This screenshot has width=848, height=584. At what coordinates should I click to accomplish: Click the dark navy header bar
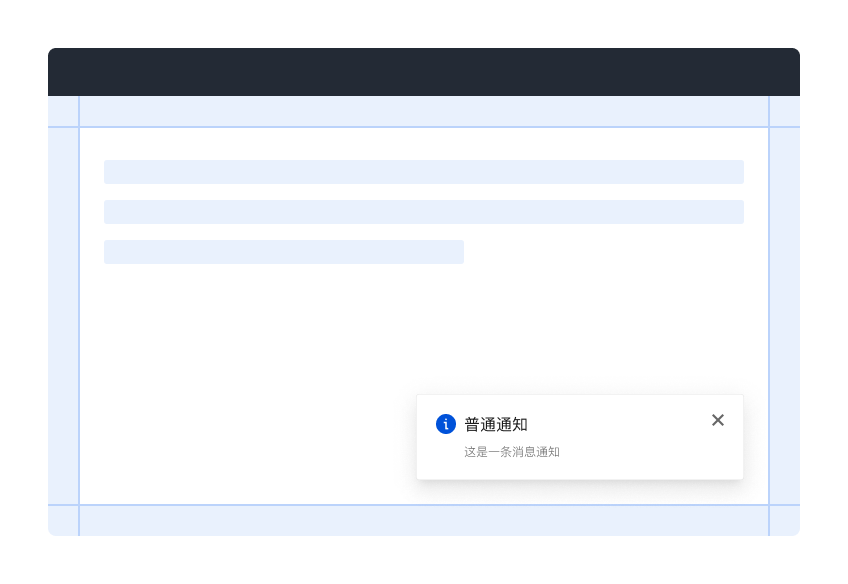pos(424,72)
